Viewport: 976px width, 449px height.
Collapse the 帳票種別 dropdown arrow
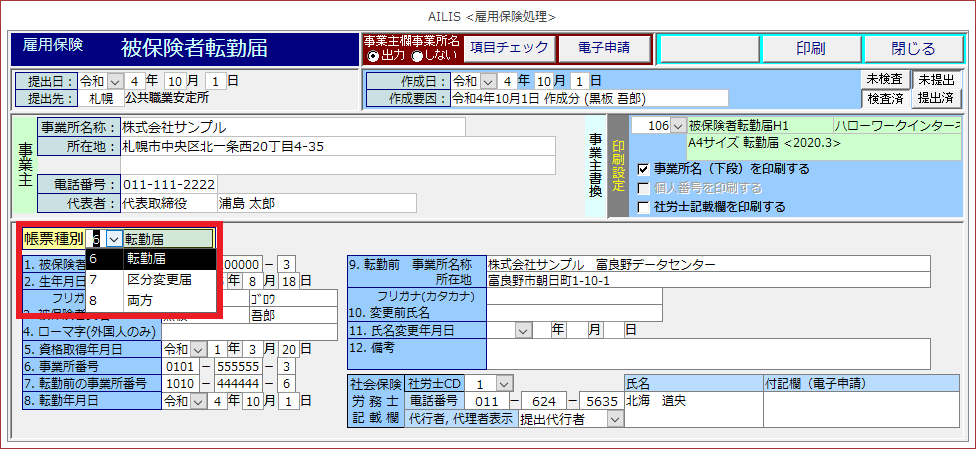tap(114, 239)
